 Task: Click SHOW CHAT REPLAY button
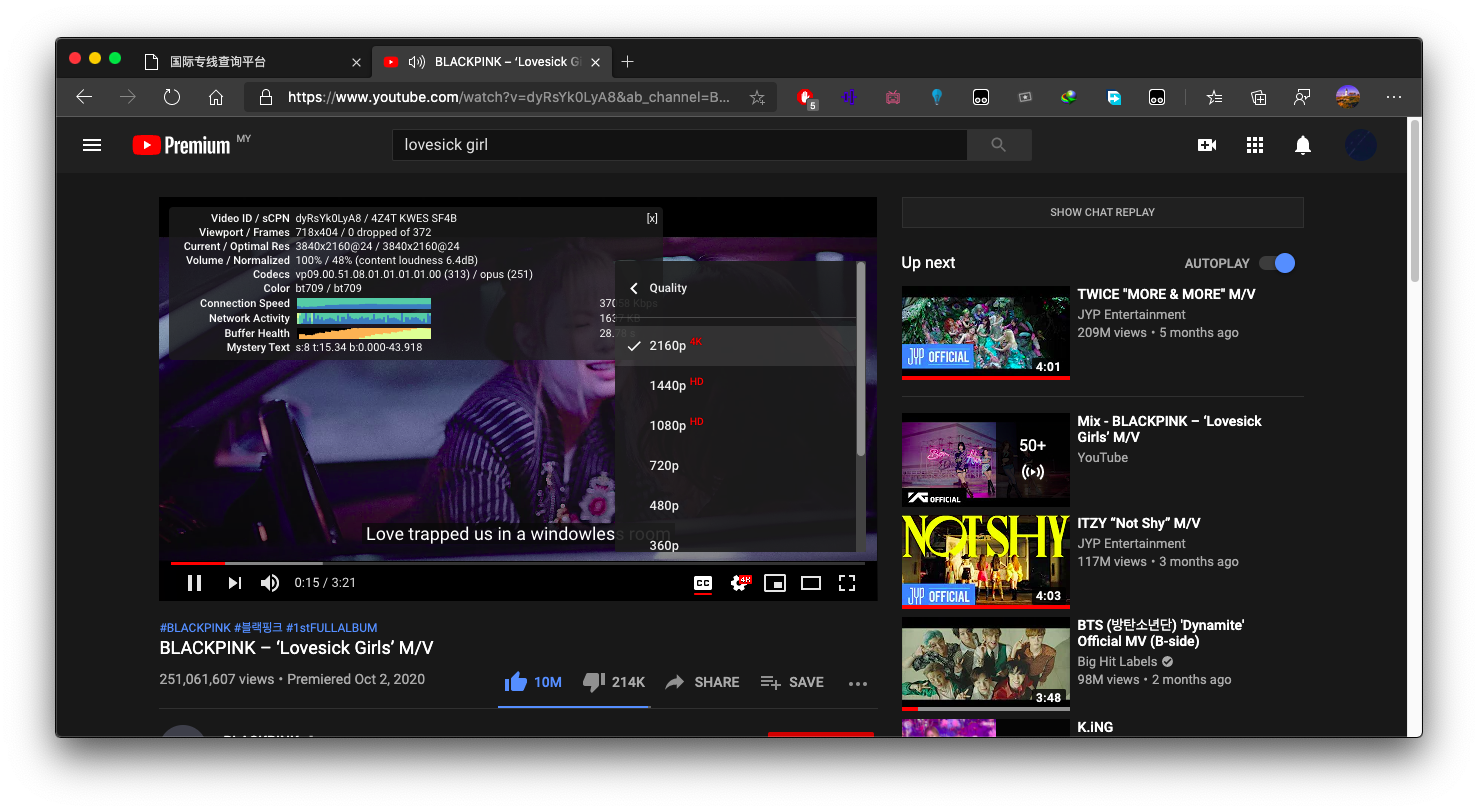click(x=1102, y=212)
